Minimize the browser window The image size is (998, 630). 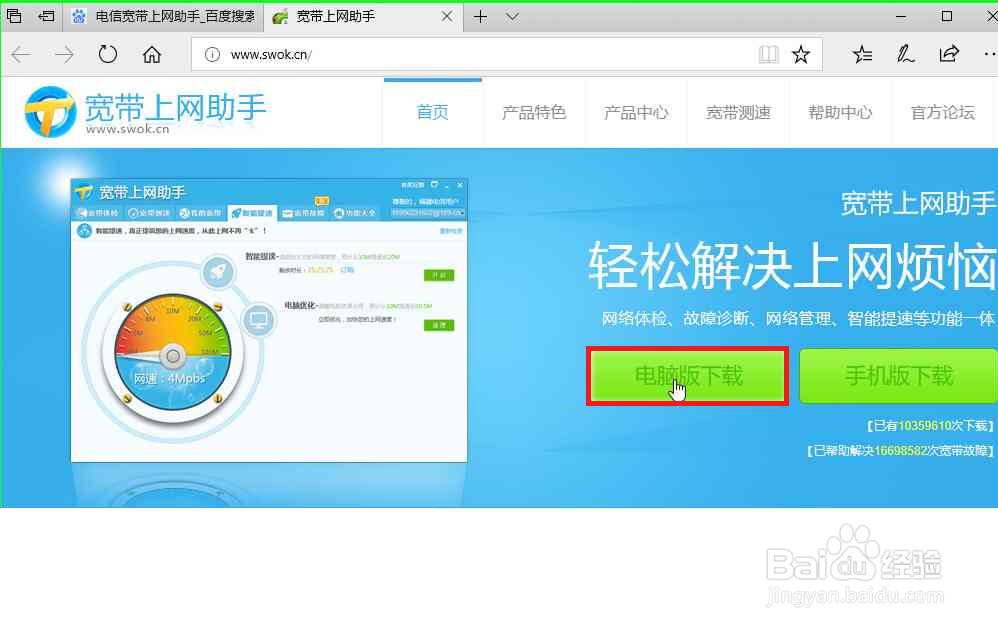click(901, 17)
